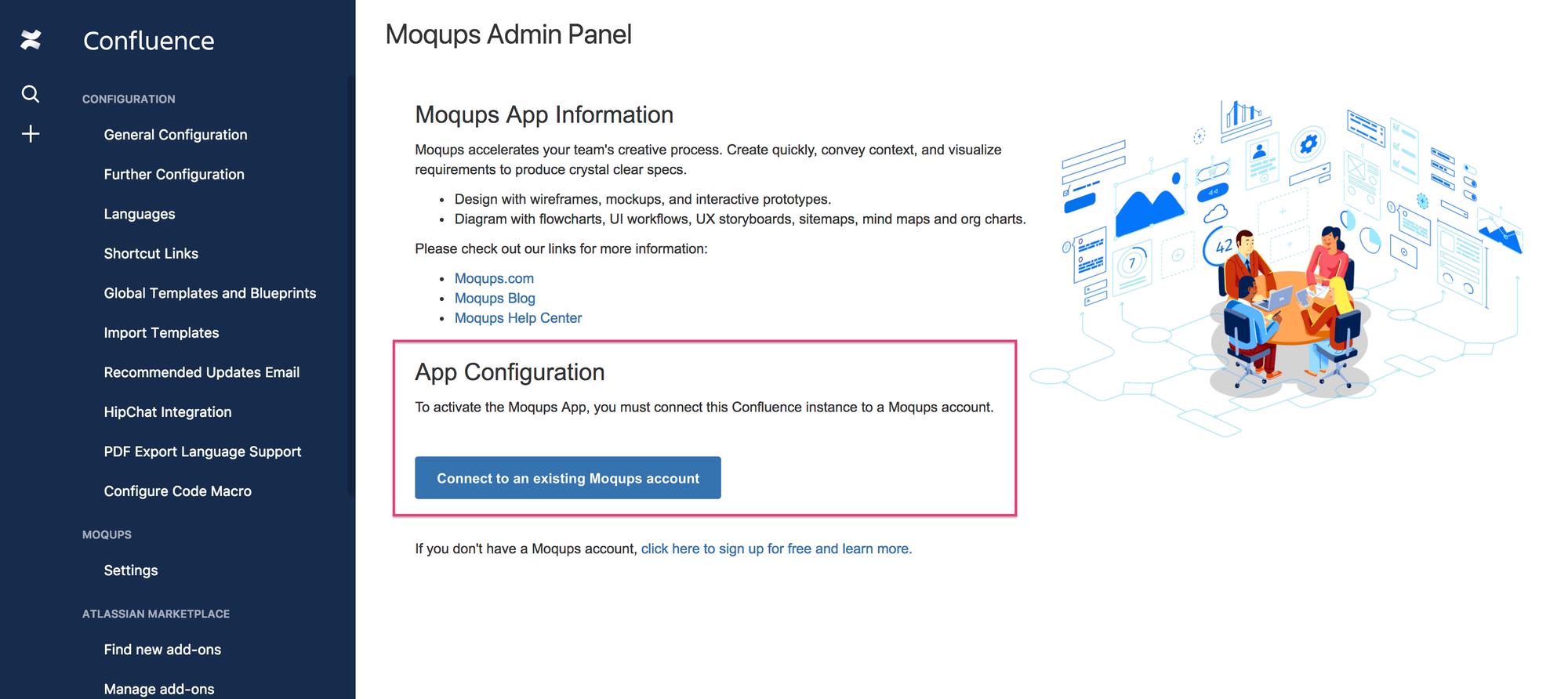Open General Configuration settings
Image resolution: width=1568 pixels, height=699 pixels.
click(175, 135)
